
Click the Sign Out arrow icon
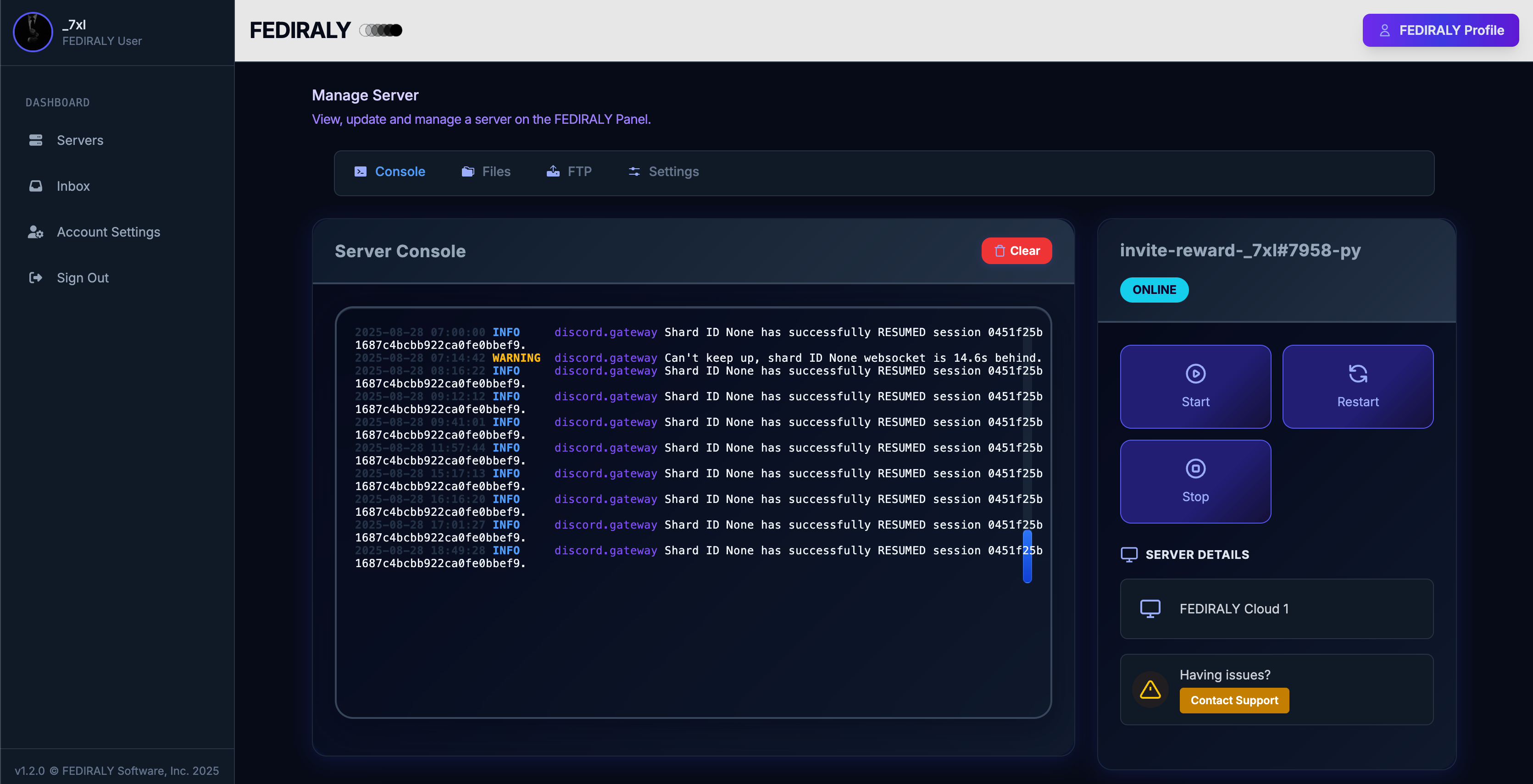pyautogui.click(x=36, y=278)
